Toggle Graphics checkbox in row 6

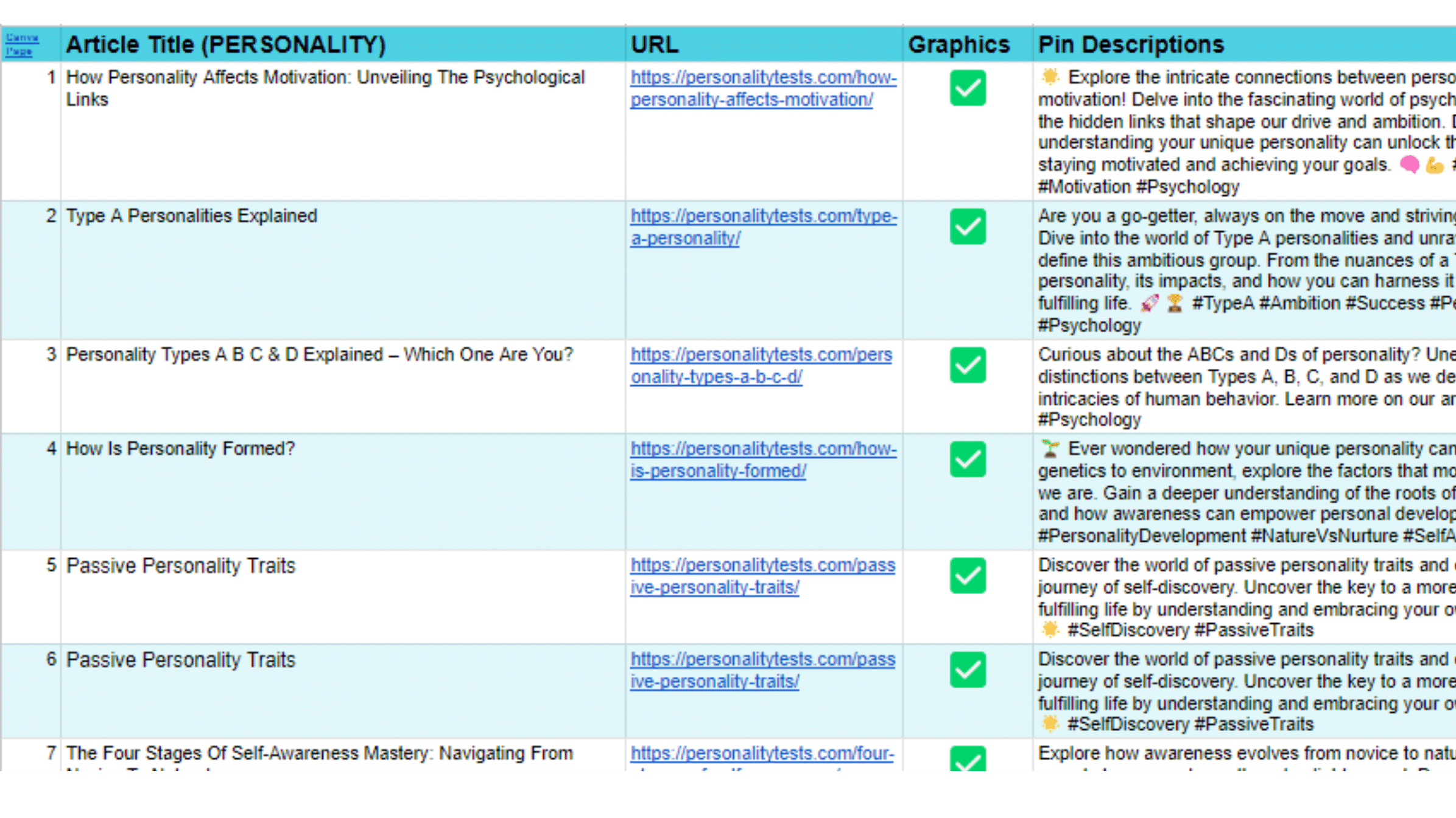click(967, 669)
